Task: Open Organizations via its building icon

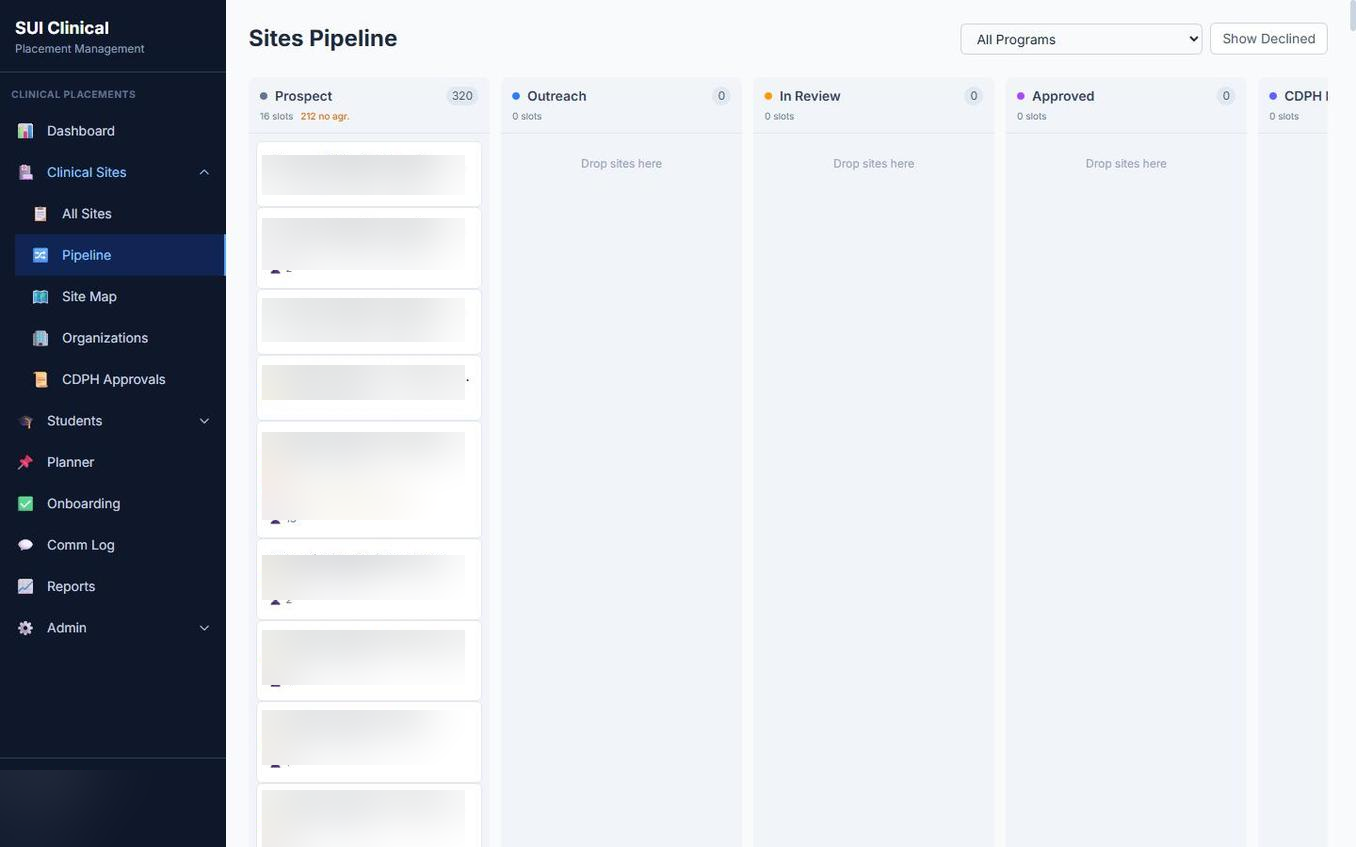Action: click(x=35, y=336)
